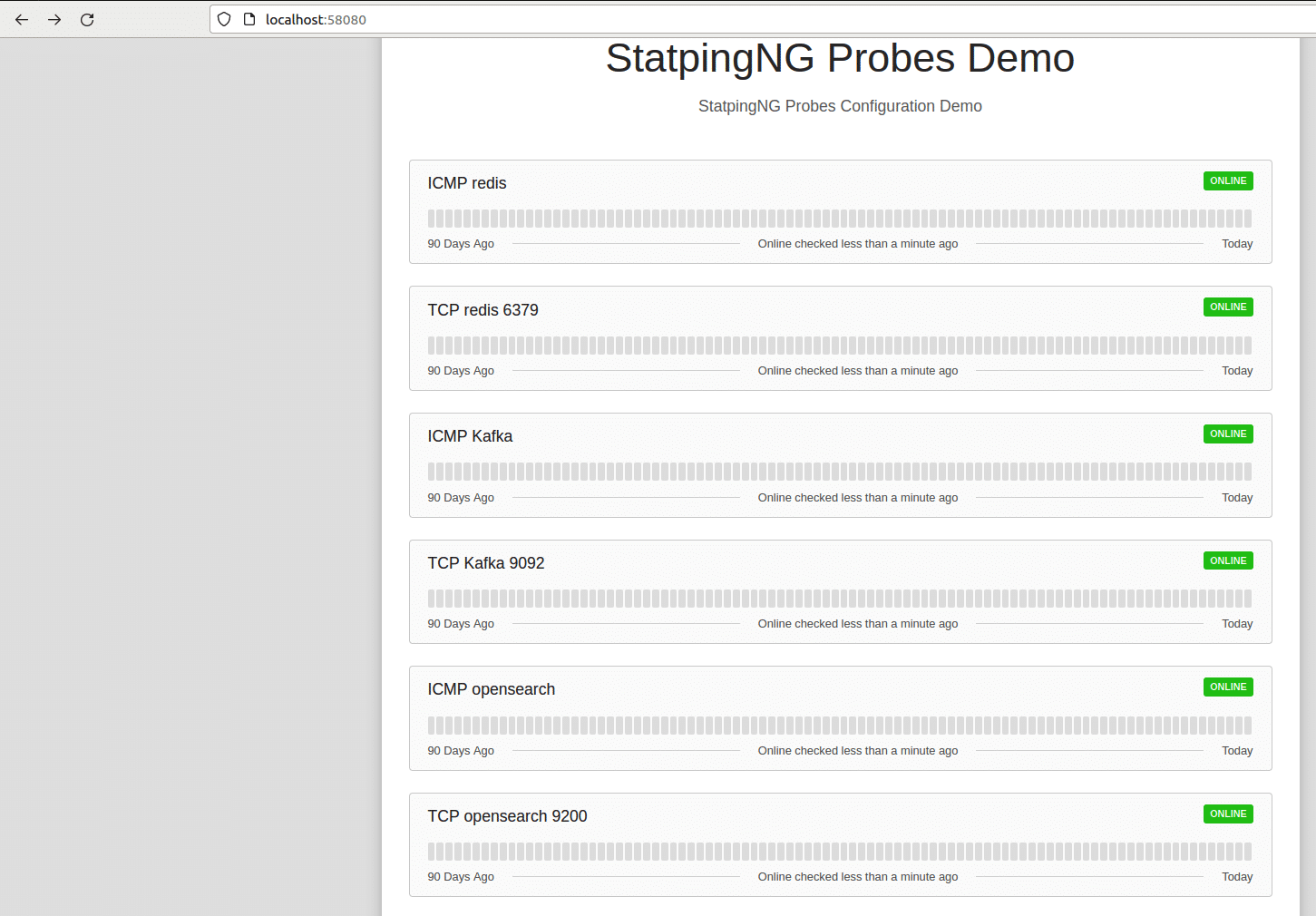Image resolution: width=1316 pixels, height=916 pixels.
Task: Open the TCP redis 6379 service
Action: tap(483, 310)
